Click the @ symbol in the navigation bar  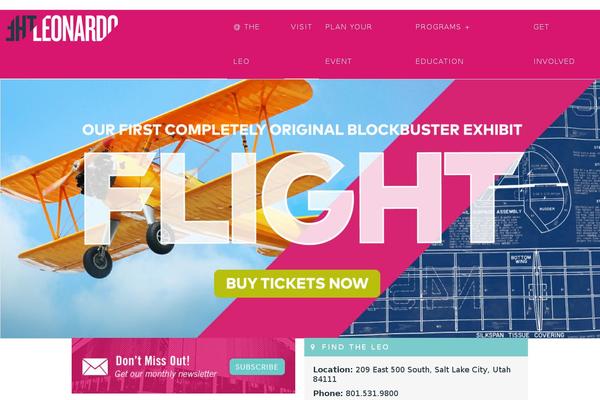(x=237, y=27)
